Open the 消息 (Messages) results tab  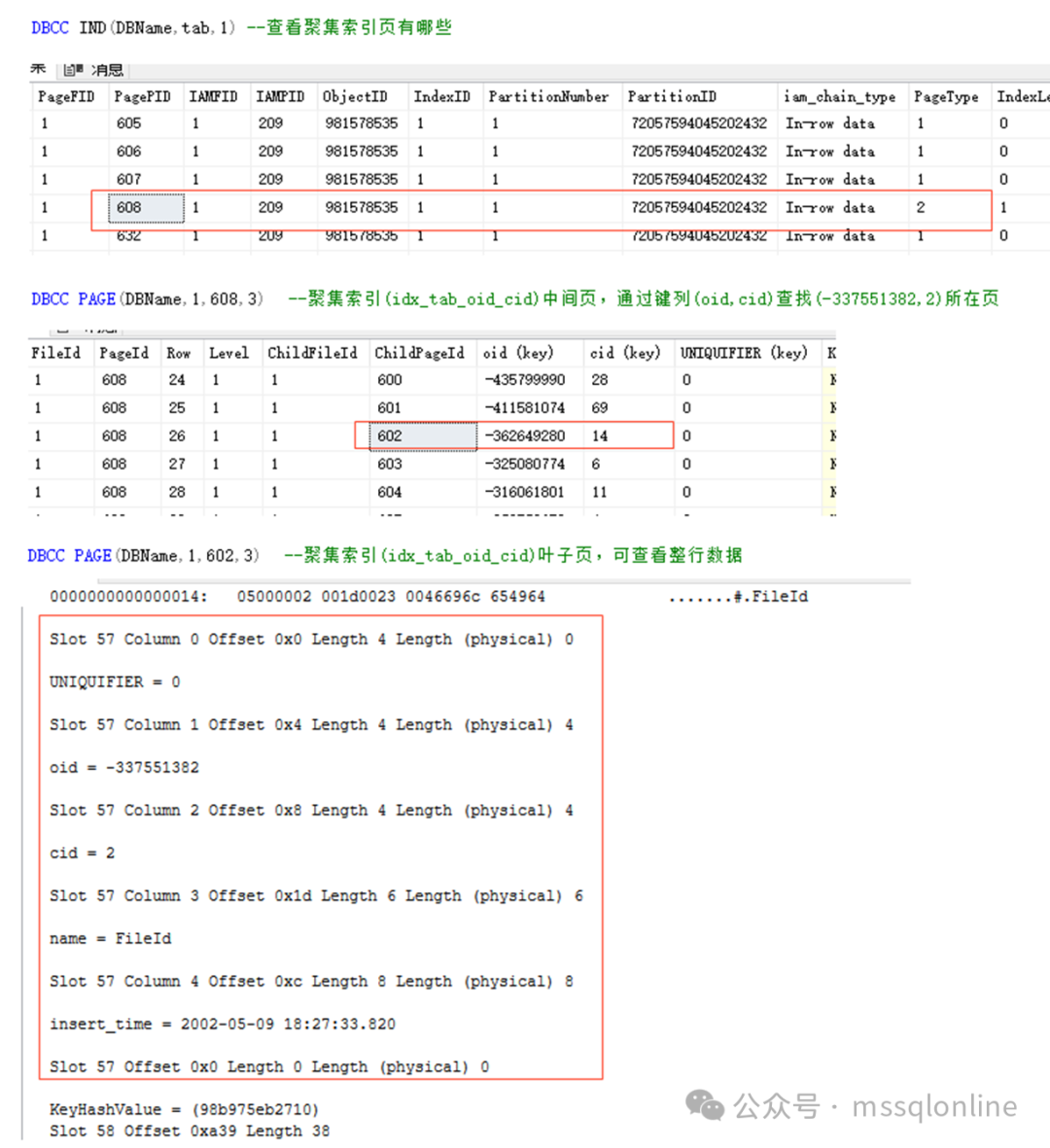(107, 70)
